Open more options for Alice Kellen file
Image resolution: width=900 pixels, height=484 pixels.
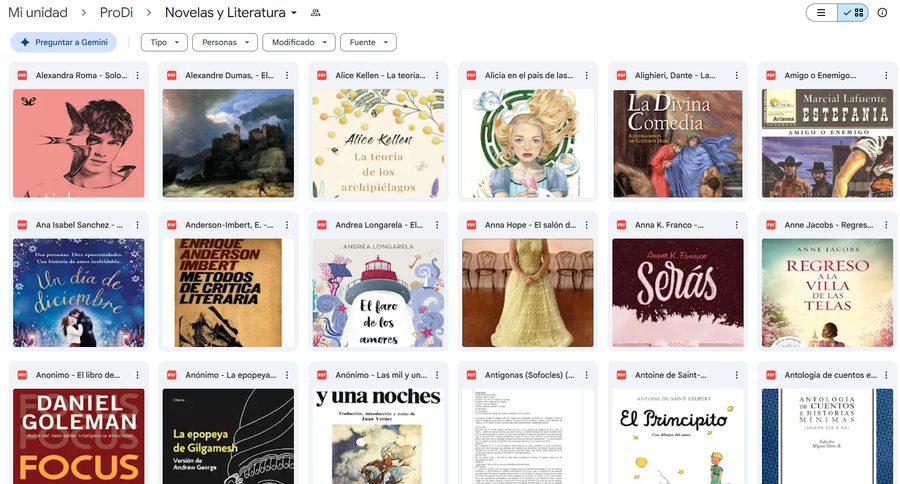[x=437, y=75]
